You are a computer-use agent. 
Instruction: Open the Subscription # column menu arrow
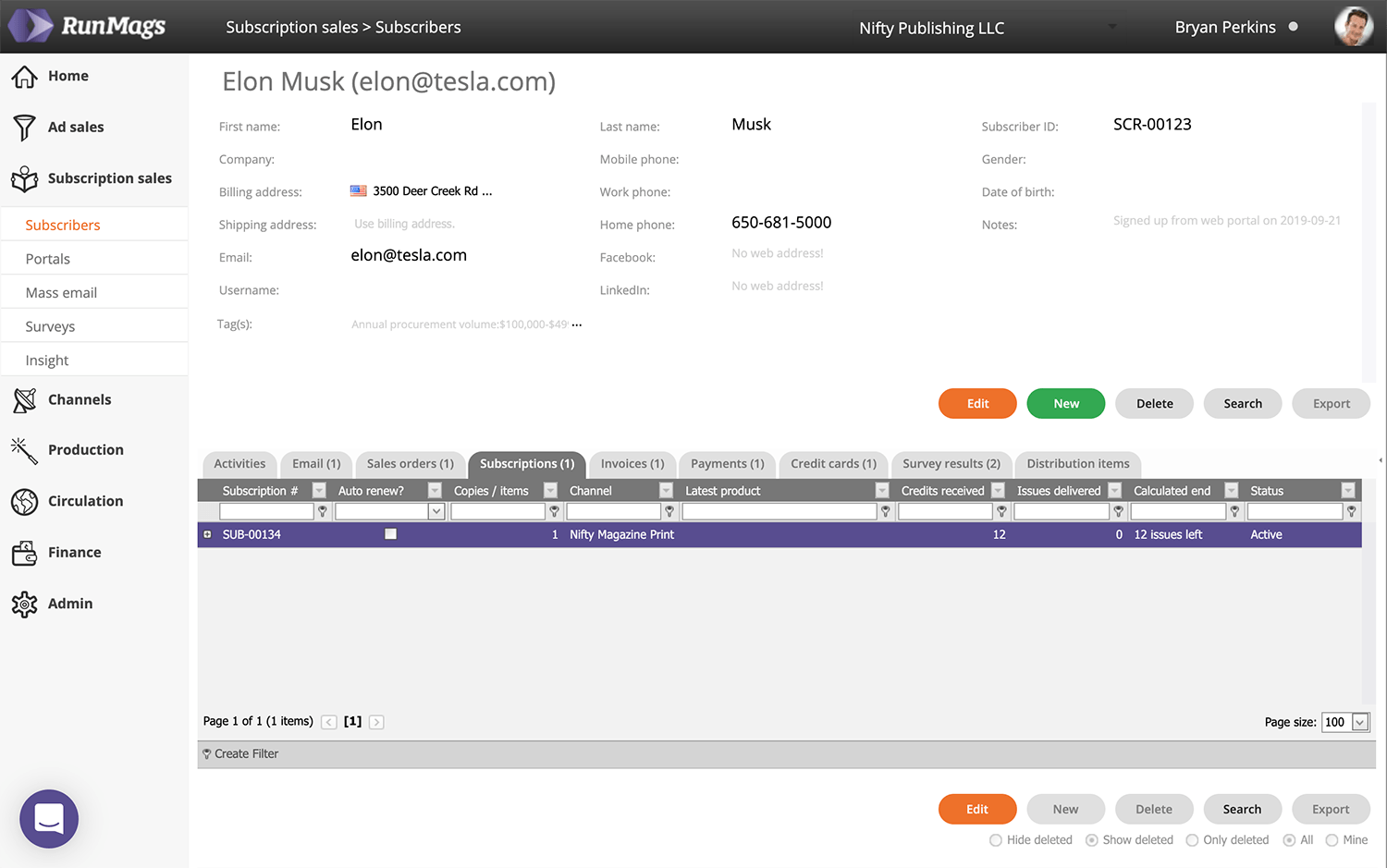(319, 491)
